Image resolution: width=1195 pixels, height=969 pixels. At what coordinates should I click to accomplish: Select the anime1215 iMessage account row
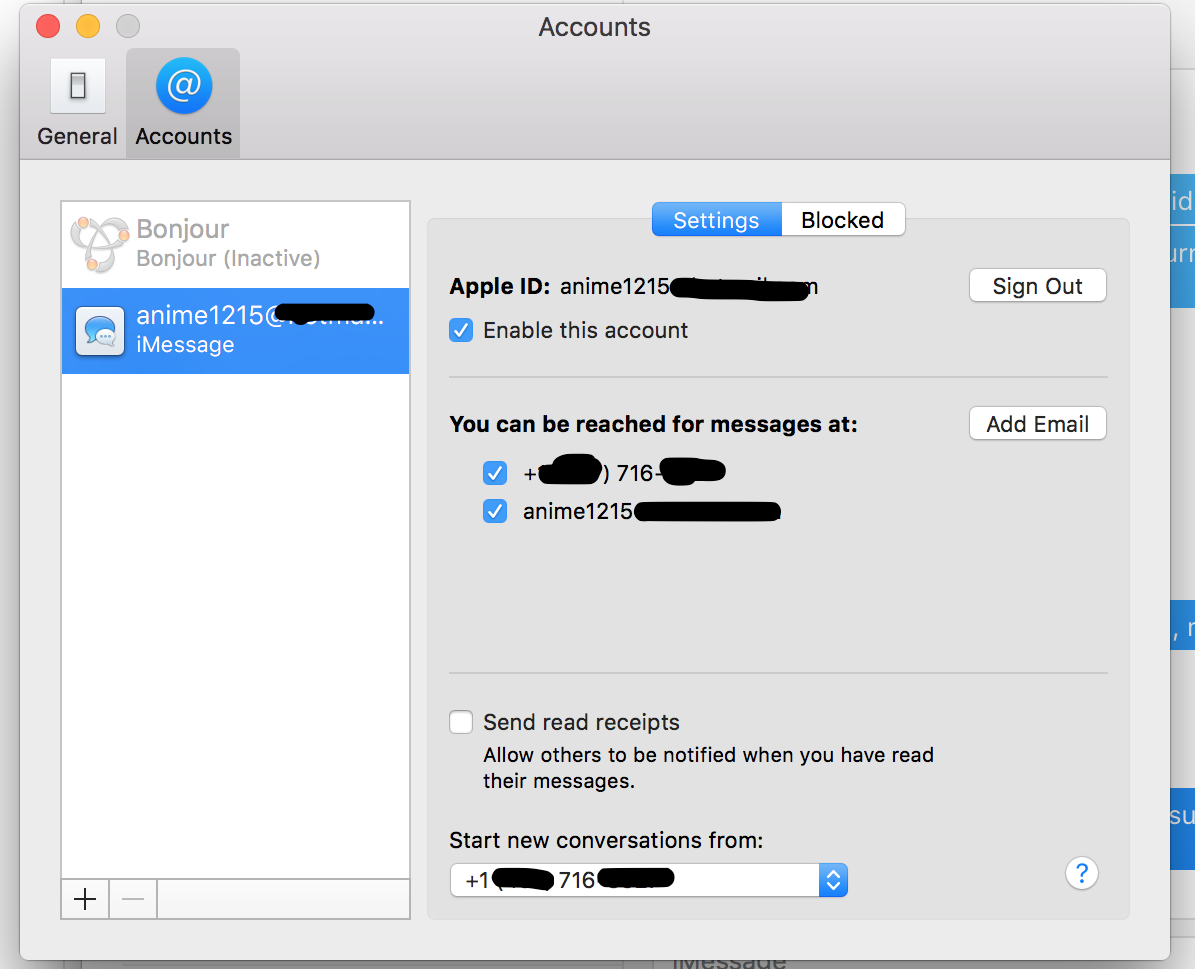tap(235, 331)
